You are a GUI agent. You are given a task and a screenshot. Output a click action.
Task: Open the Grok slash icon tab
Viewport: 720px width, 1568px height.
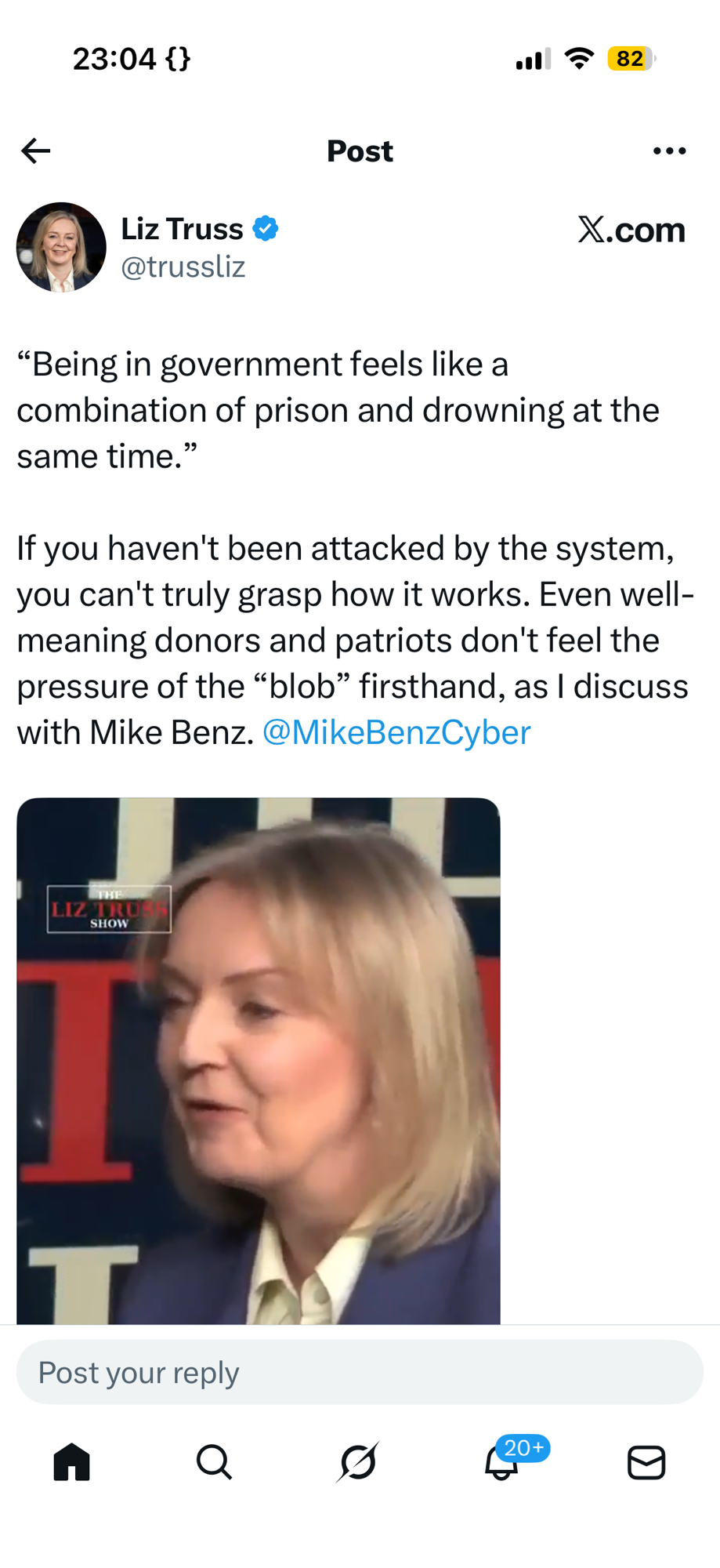coord(358,1462)
